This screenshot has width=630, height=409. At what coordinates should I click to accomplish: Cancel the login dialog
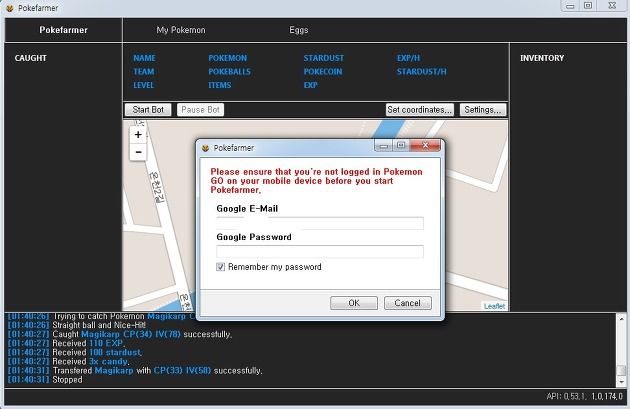pyautogui.click(x=407, y=303)
